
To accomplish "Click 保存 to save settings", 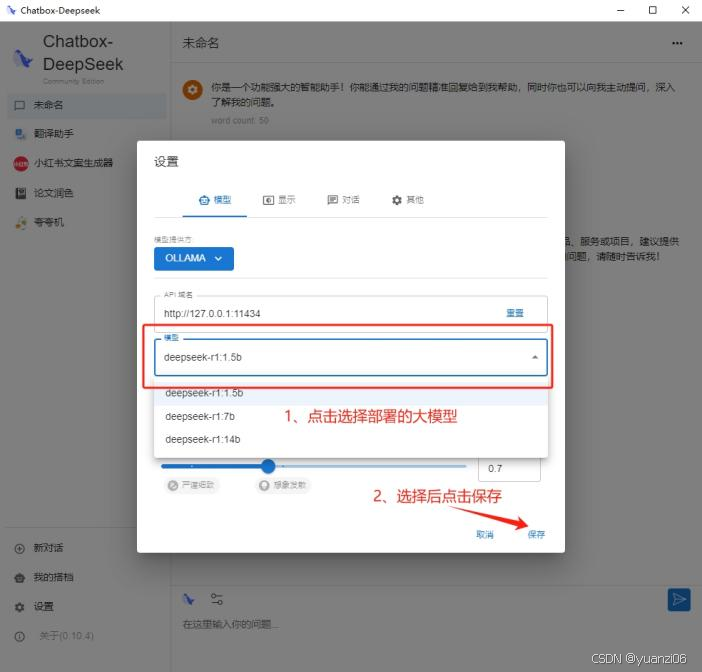I will 536,535.
